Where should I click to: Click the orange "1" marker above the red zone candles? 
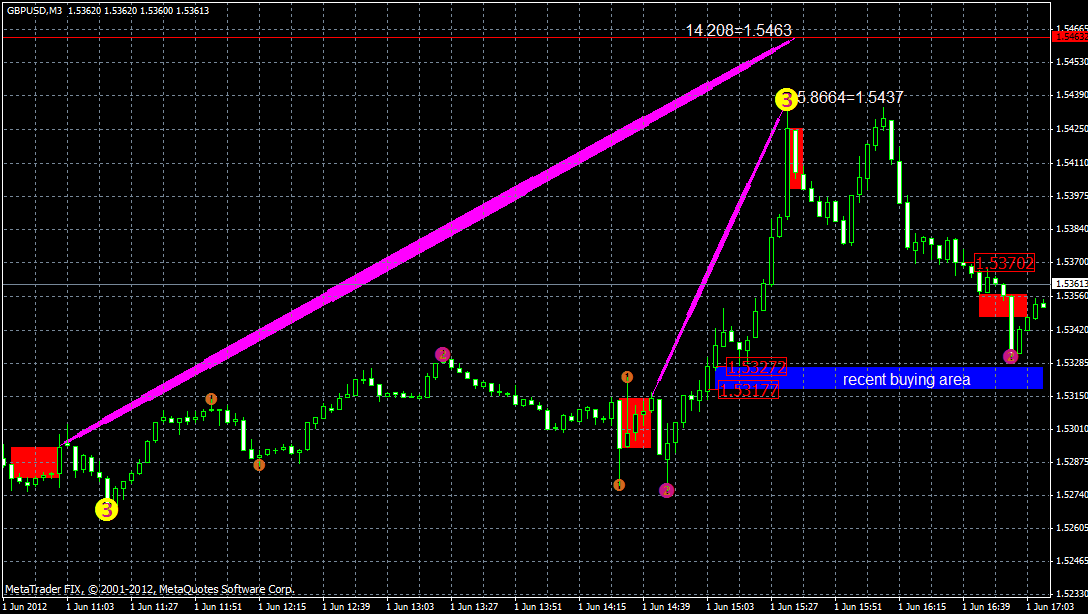pyautogui.click(x=628, y=375)
